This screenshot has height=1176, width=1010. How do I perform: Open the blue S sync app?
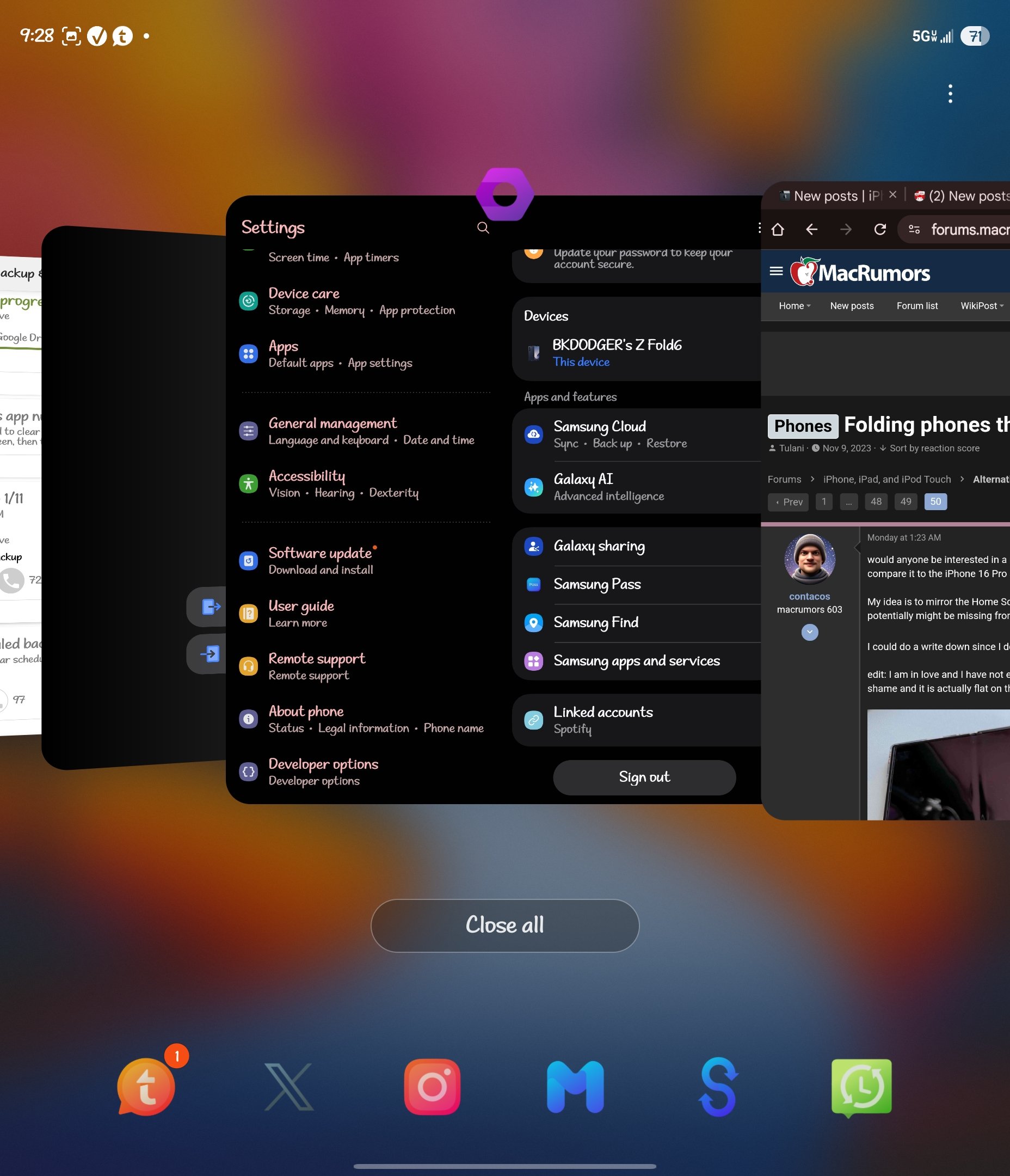718,1086
